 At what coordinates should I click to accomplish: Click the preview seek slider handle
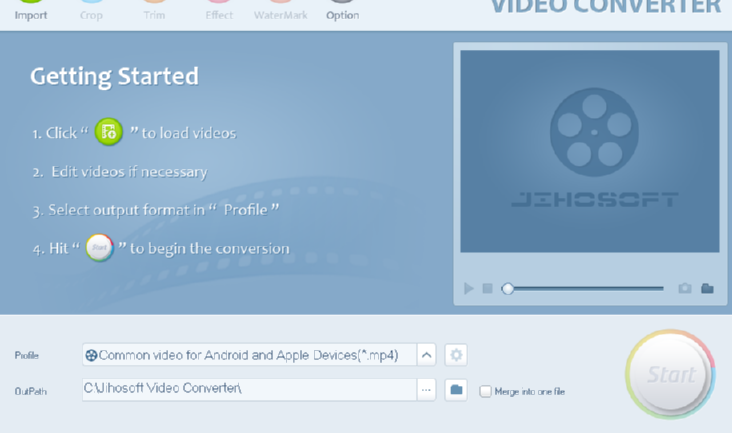[x=507, y=288]
